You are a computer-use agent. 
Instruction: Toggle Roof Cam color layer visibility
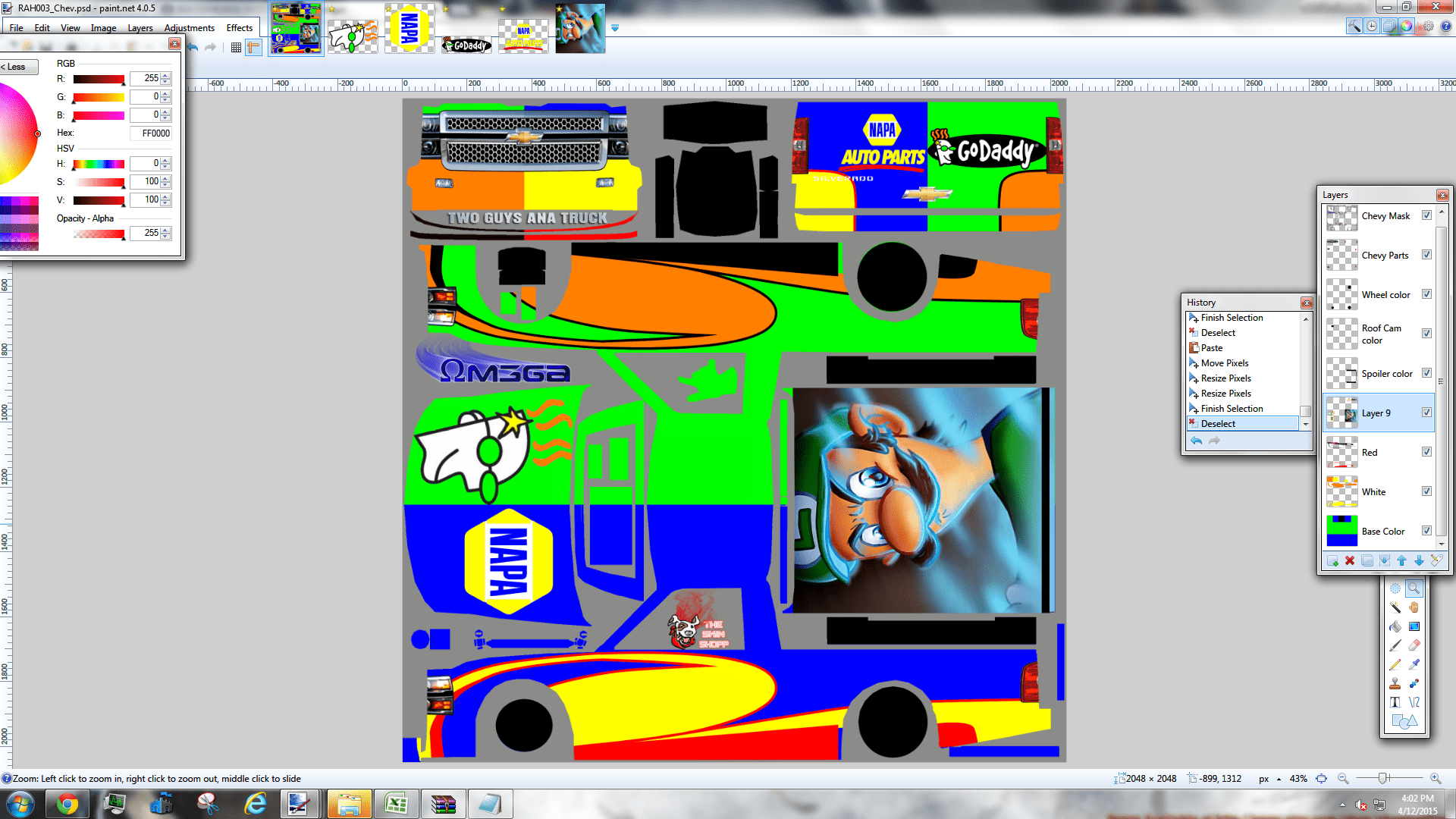1426,334
